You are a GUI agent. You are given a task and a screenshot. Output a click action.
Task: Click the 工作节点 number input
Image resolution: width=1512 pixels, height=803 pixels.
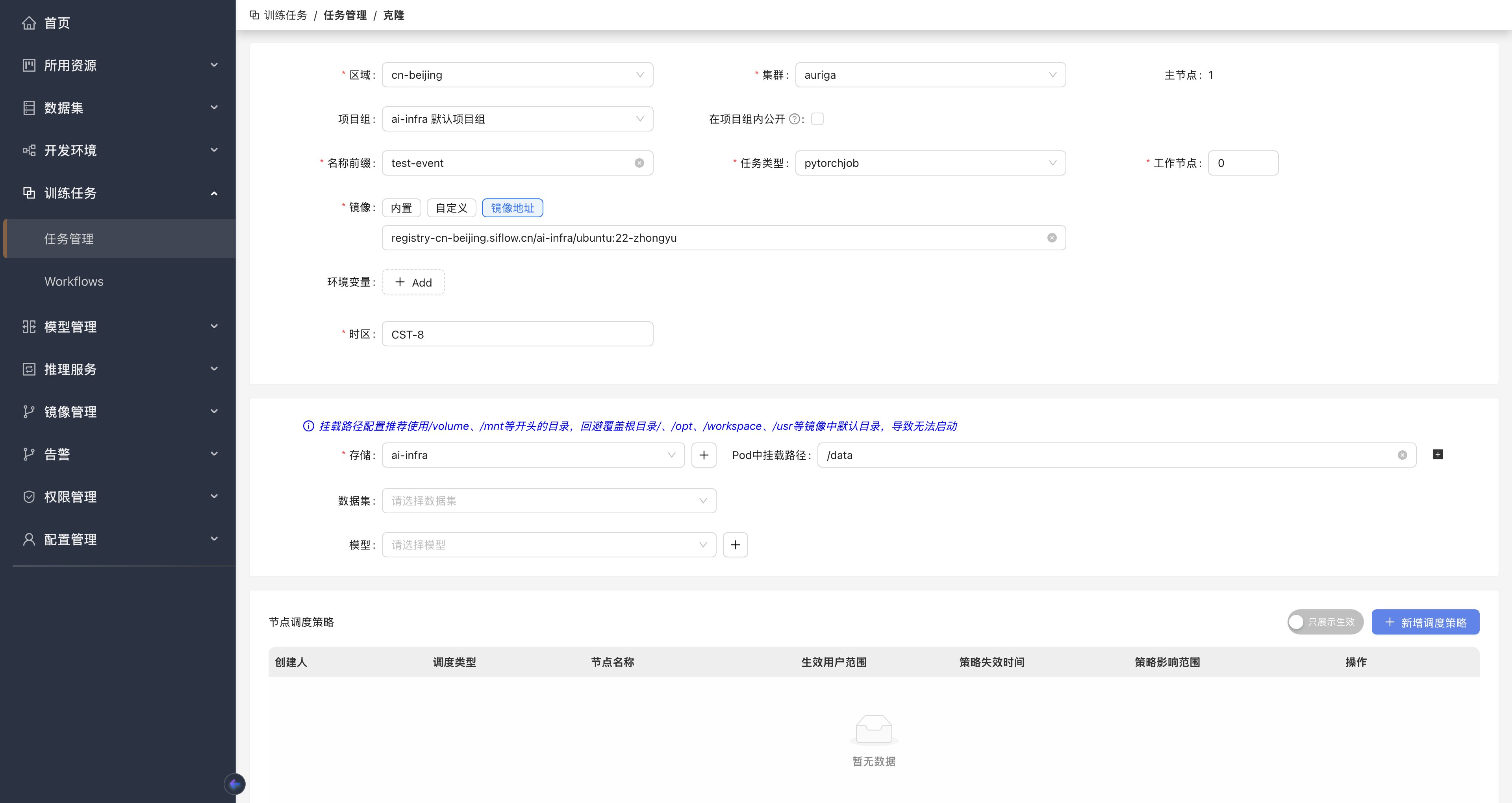(x=1243, y=163)
